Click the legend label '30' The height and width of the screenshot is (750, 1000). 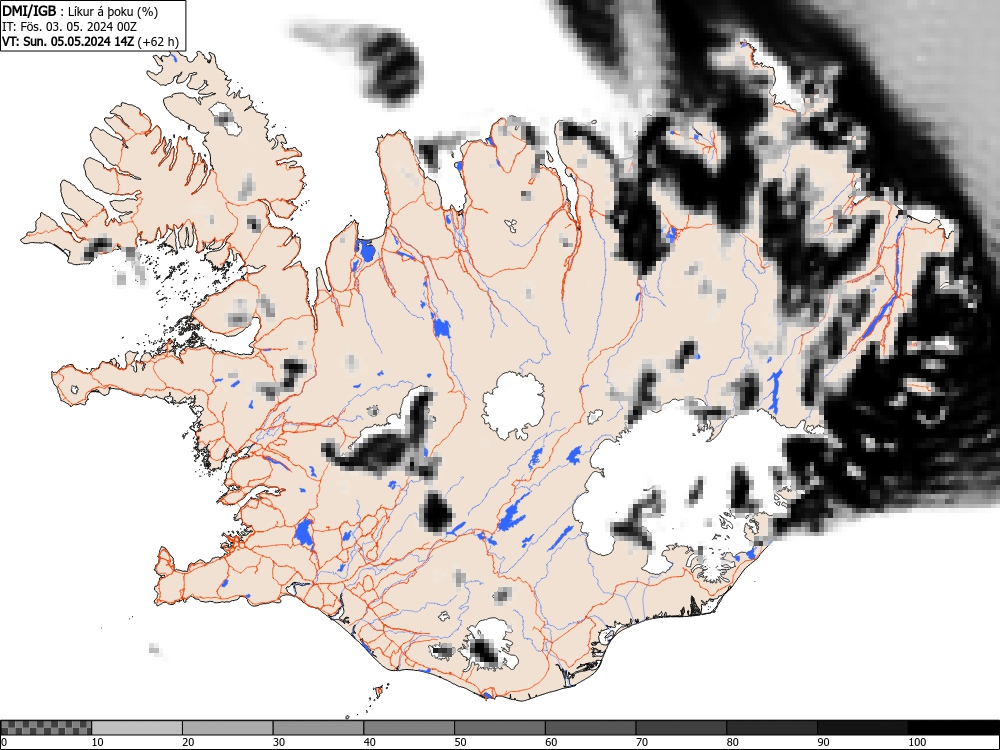tap(279, 742)
